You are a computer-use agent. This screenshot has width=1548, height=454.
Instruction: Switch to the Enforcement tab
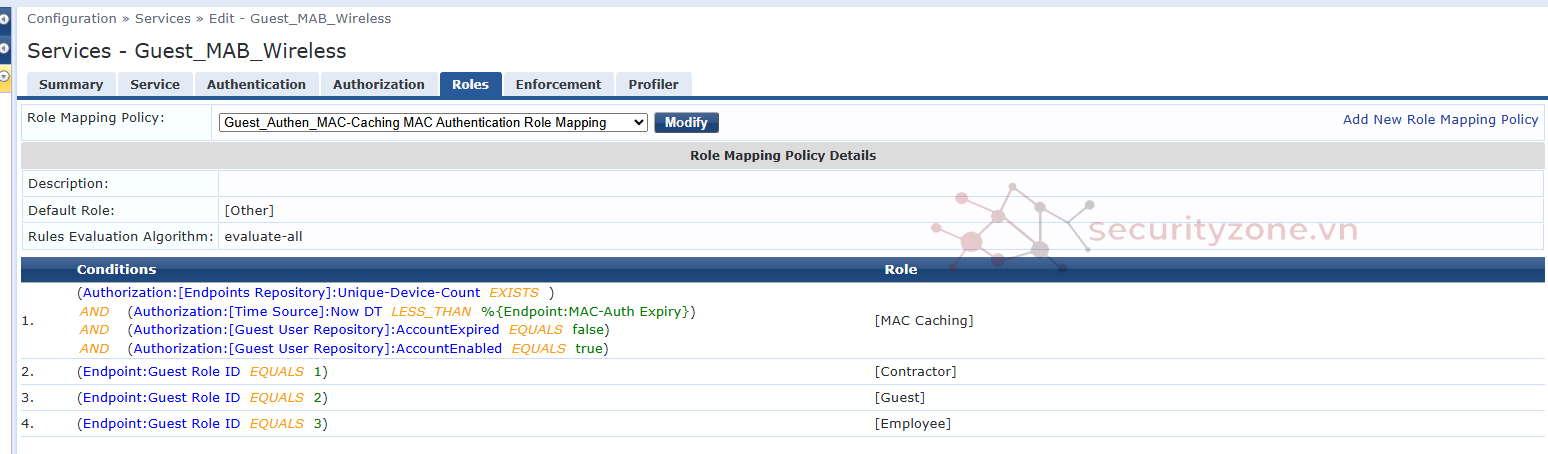pos(558,85)
